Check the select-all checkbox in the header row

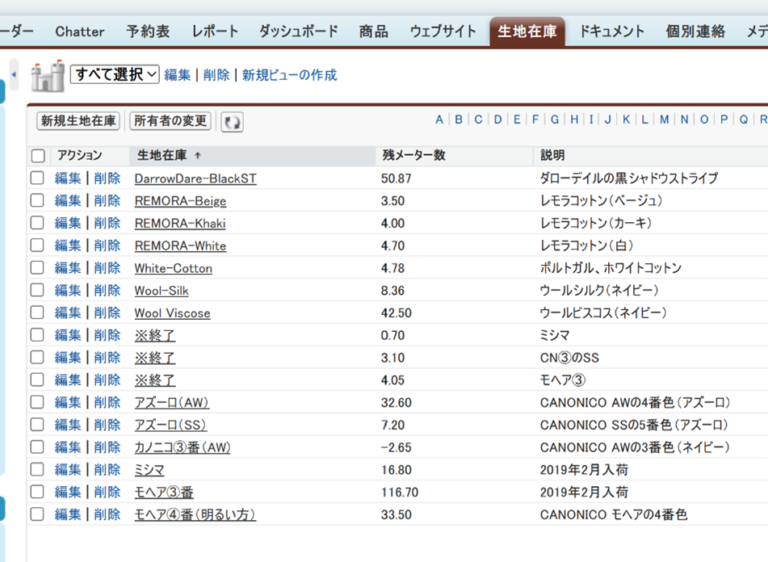click(x=38, y=156)
